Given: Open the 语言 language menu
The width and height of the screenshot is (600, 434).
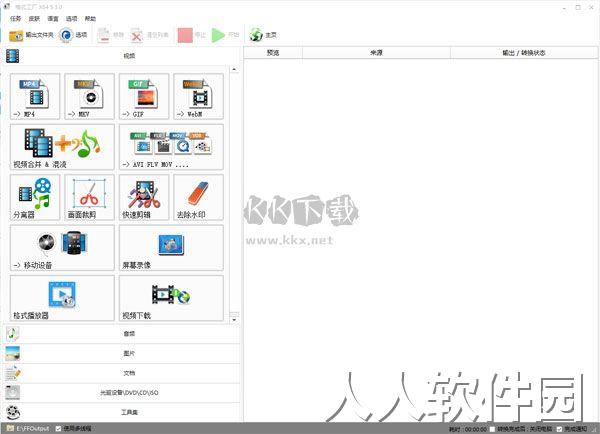Looking at the screenshot, I should 53,18.
